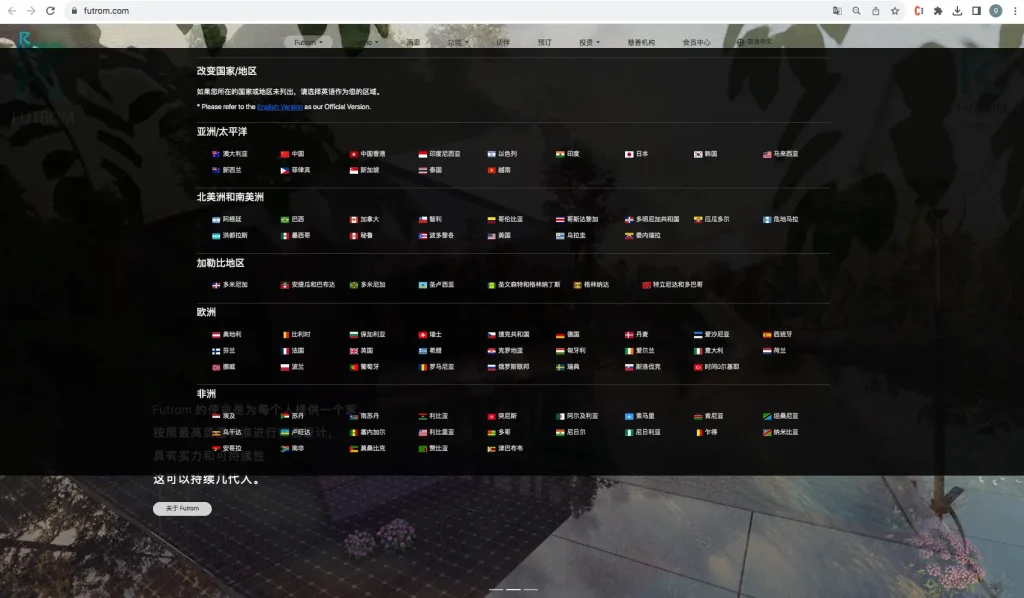Click the browser translate page icon

pyautogui.click(x=837, y=11)
